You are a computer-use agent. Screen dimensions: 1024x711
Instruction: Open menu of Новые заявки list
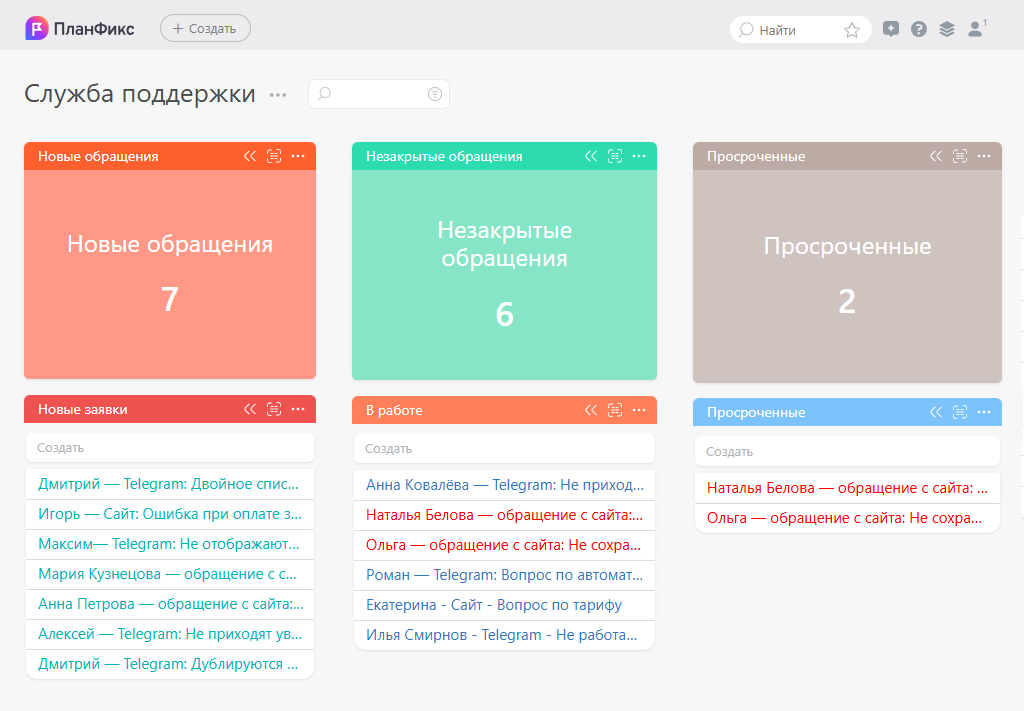point(298,409)
